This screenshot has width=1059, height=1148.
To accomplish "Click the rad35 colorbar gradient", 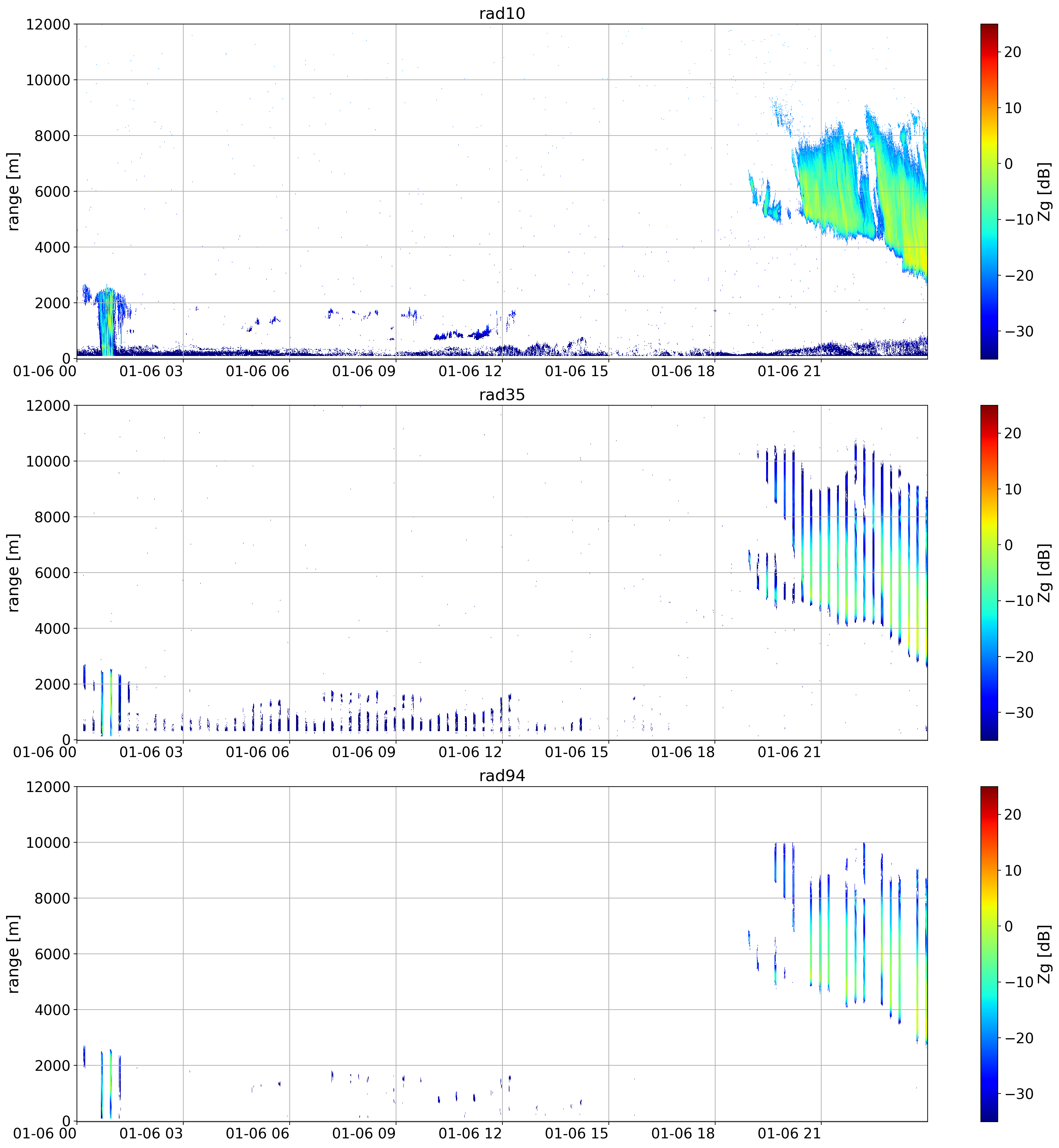I will click(989, 573).
